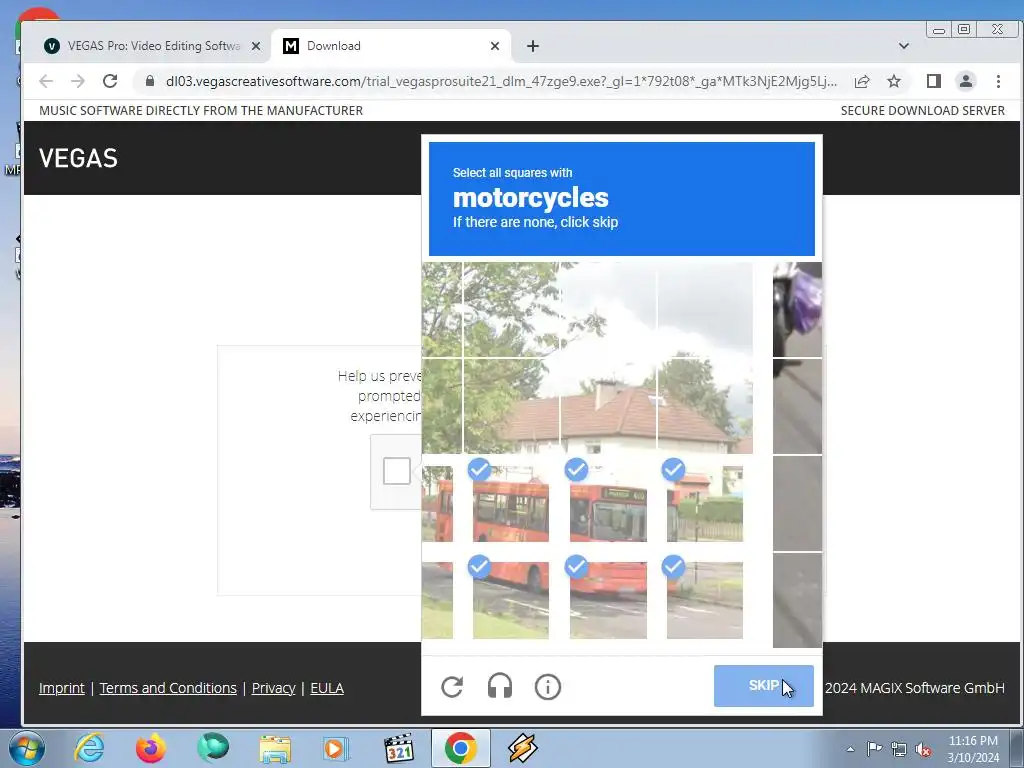Open the EULA link
This screenshot has height=768, width=1024.
click(327, 688)
